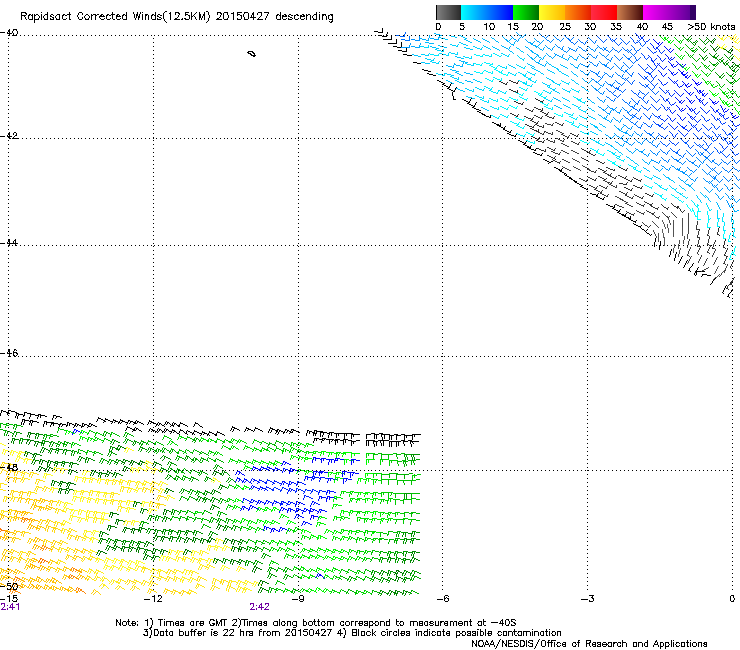Click the chart title 'Rapidsact Corrected Winds(12.5KM)'
740x650 pixels.
click(115, 17)
